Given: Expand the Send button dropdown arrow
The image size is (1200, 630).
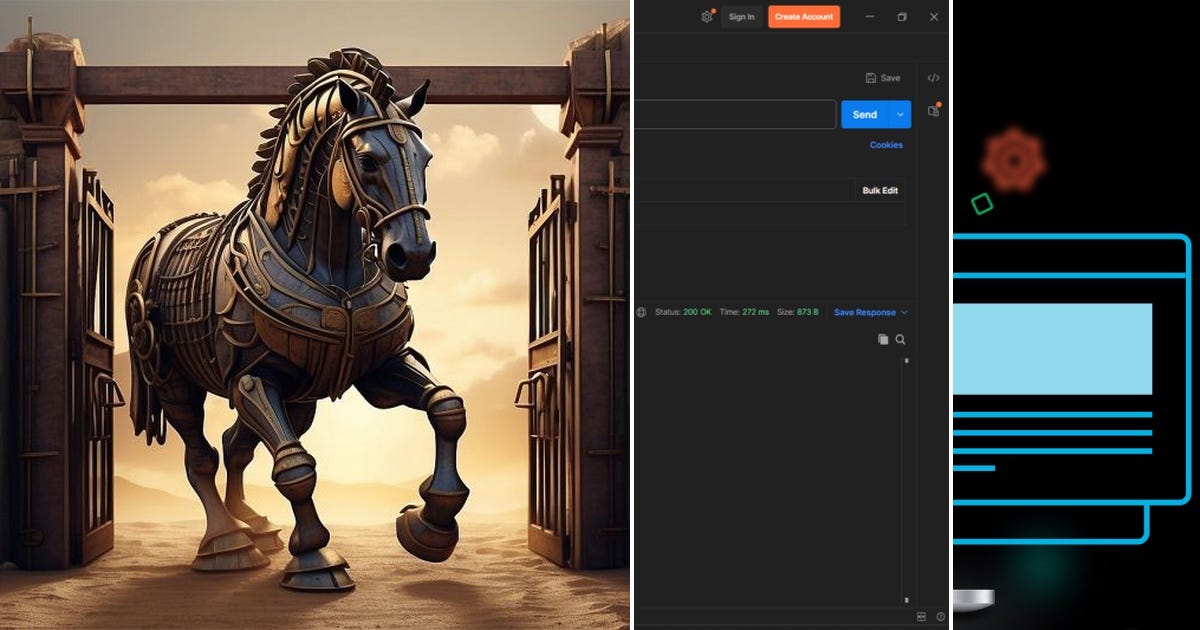Looking at the screenshot, I should 901,115.
